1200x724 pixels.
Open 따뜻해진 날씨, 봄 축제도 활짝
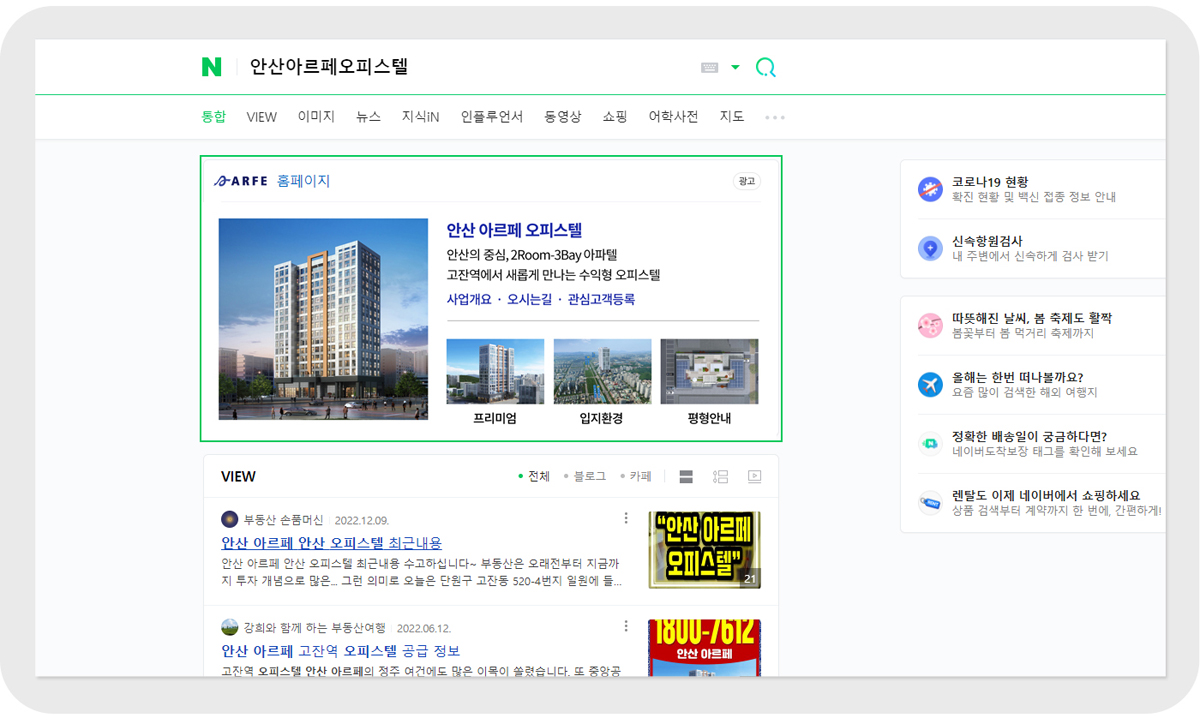(1032, 318)
